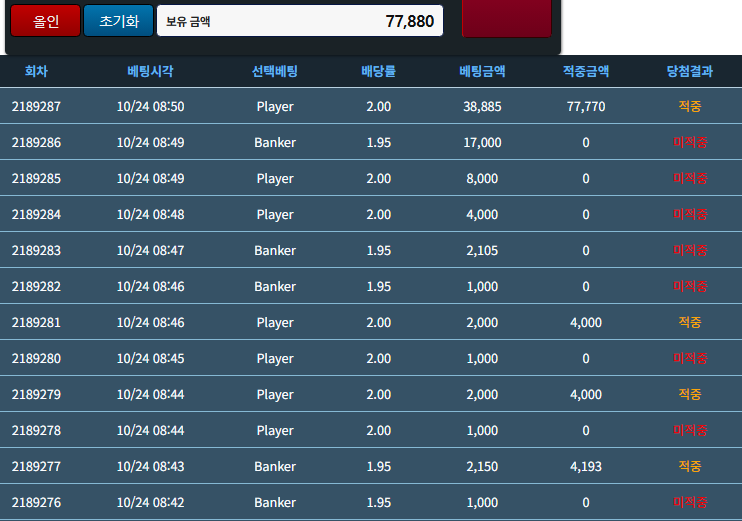Select round number 2189283
The width and height of the screenshot is (742, 521).
point(36,250)
